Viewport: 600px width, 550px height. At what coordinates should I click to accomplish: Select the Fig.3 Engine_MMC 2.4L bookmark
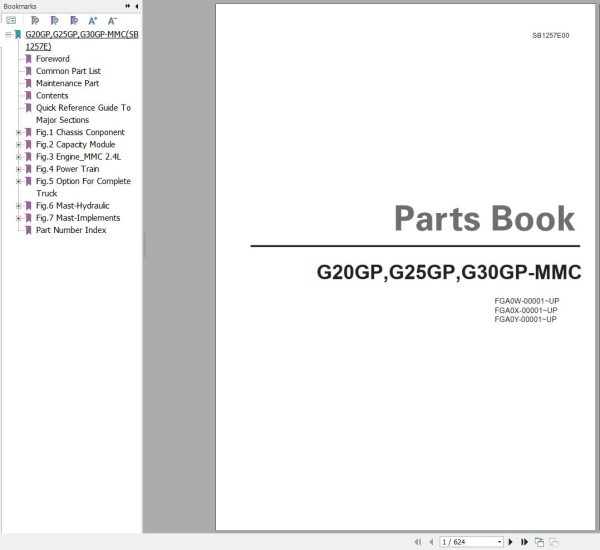point(78,157)
